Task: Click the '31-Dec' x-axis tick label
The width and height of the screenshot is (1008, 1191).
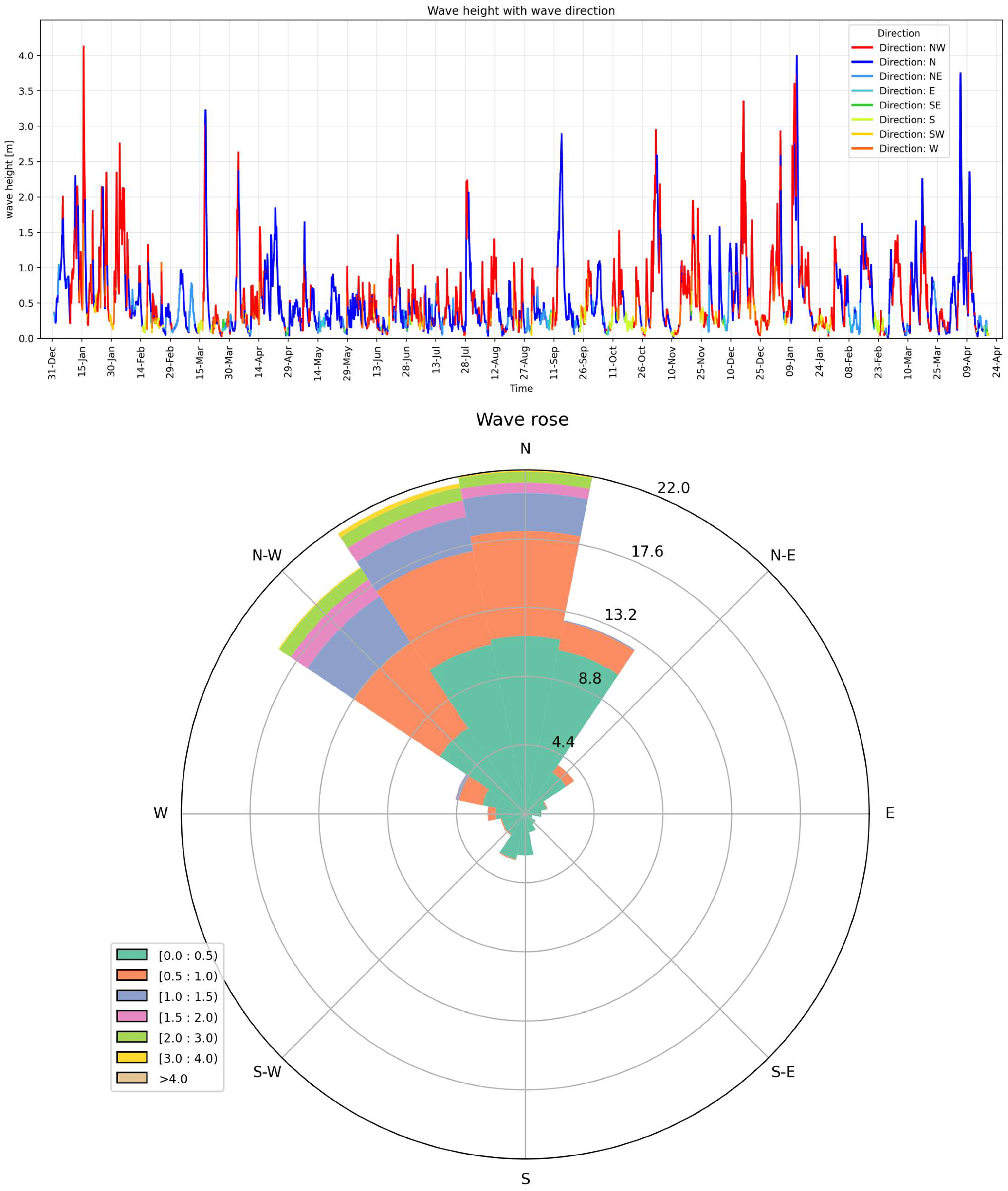Action: click(x=53, y=362)
